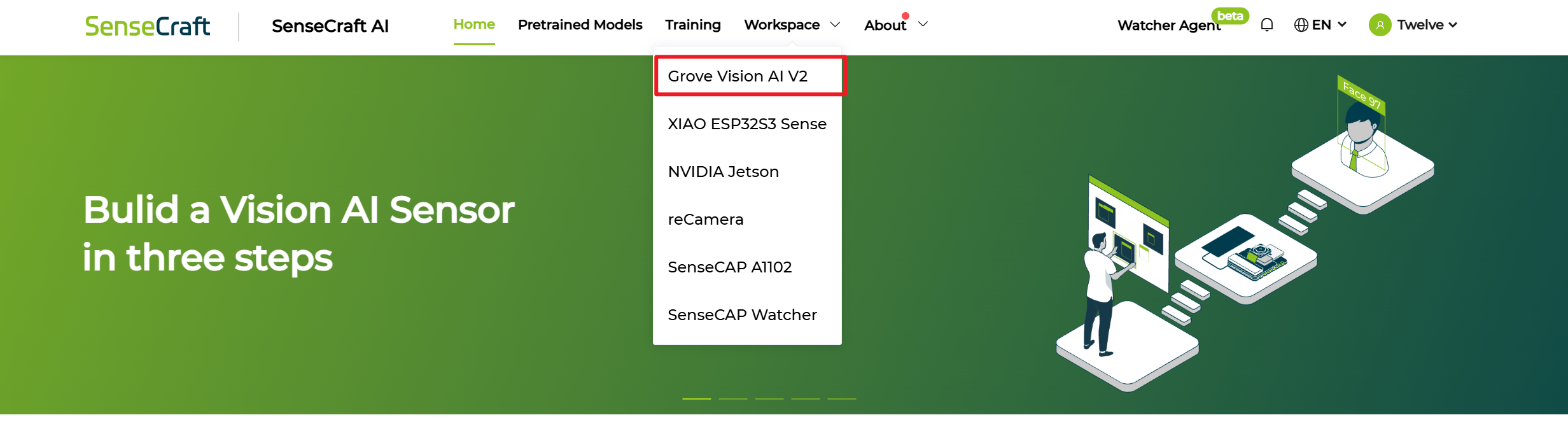Expand the About menu chevron
This screenshot has width=1568, height=429.
pos(923,24)
